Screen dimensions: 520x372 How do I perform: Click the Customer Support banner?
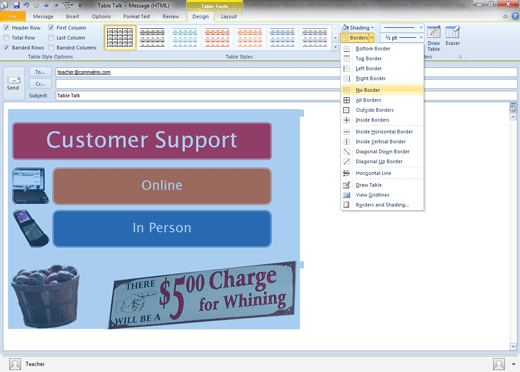[x=142, y=141]
